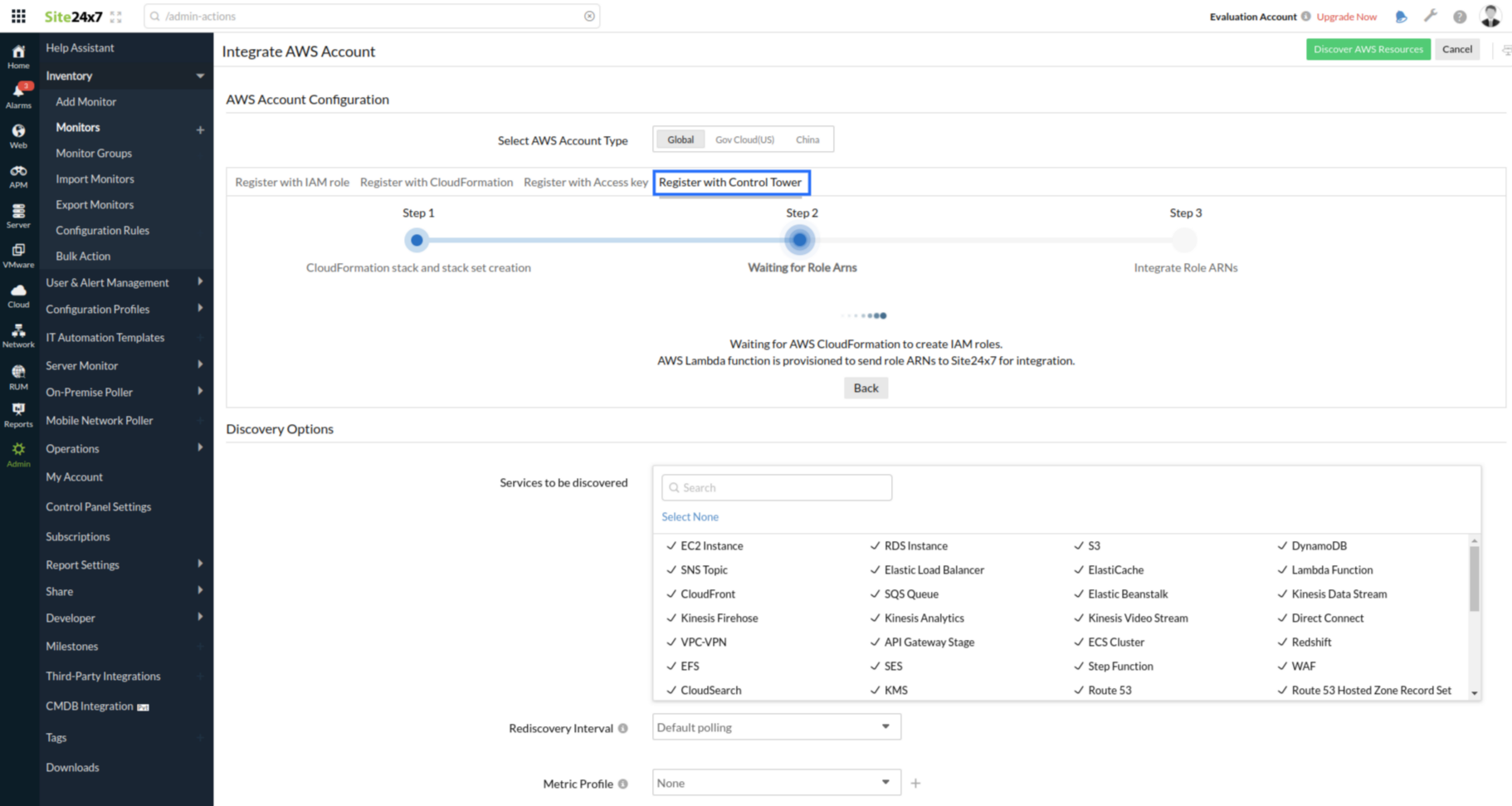
Task: Open the Network icon in sidebar
Action: 18,335
